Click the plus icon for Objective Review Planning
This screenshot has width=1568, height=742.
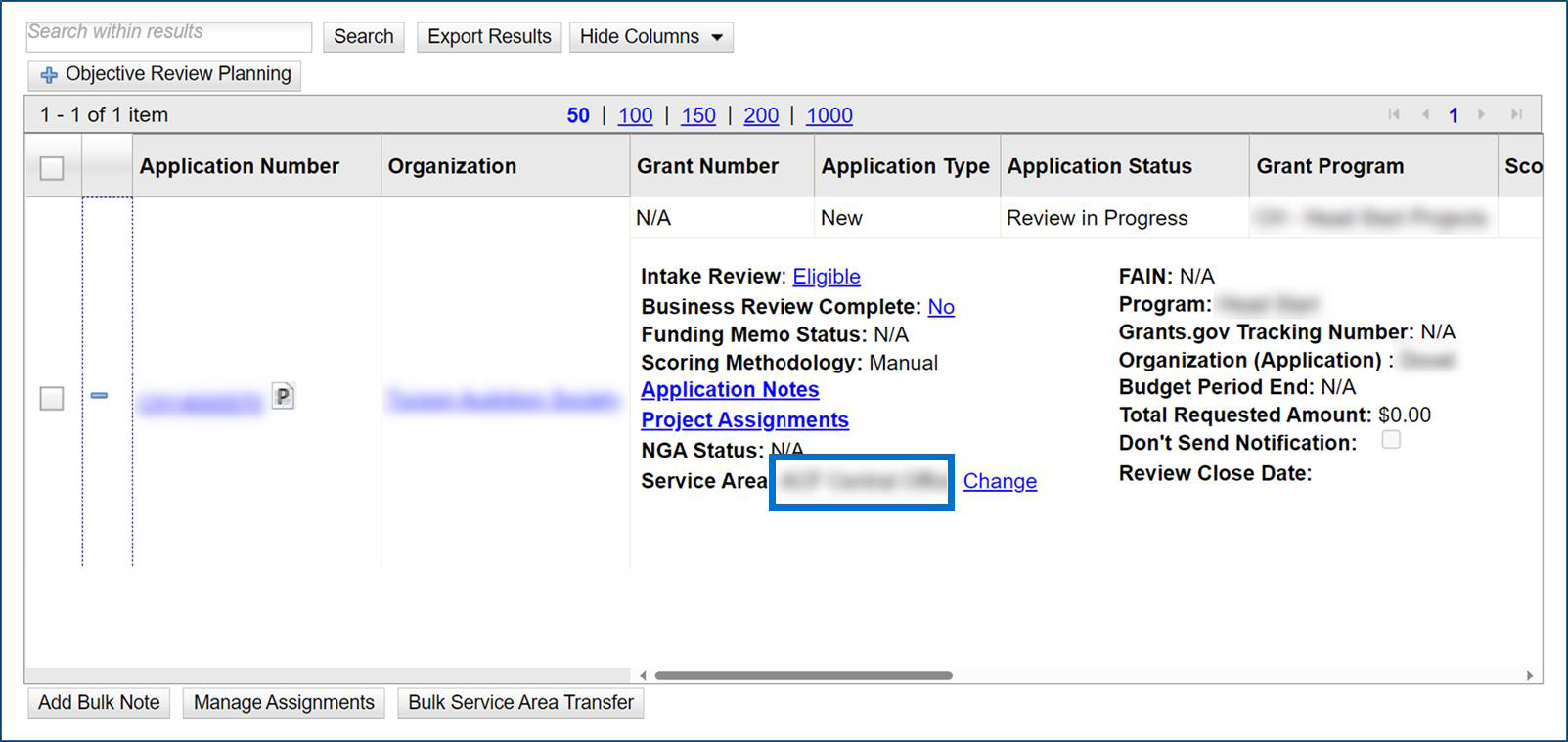click(x=49, y=75)
